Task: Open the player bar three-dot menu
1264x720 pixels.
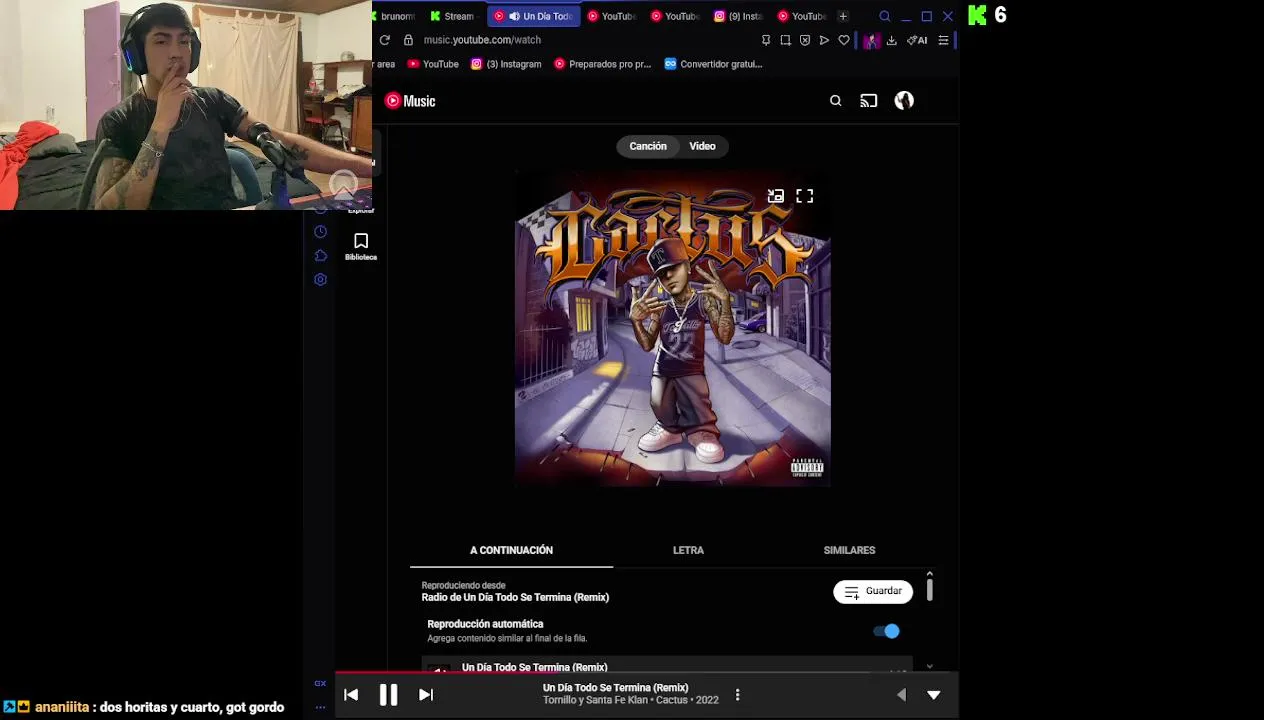Action: tap(737, 695)
